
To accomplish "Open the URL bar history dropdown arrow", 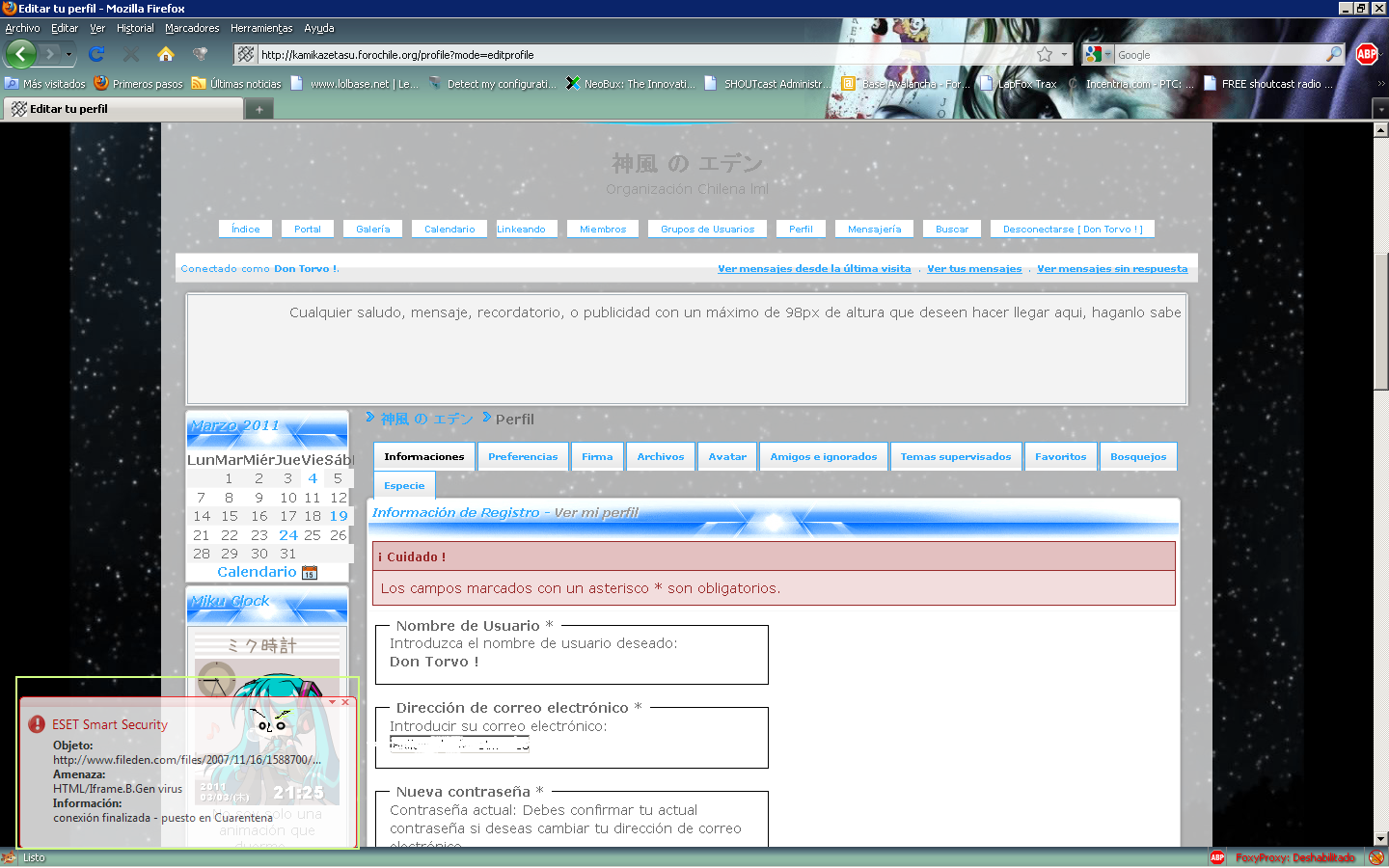I will pyautogui.click(x=1064, y=54).
